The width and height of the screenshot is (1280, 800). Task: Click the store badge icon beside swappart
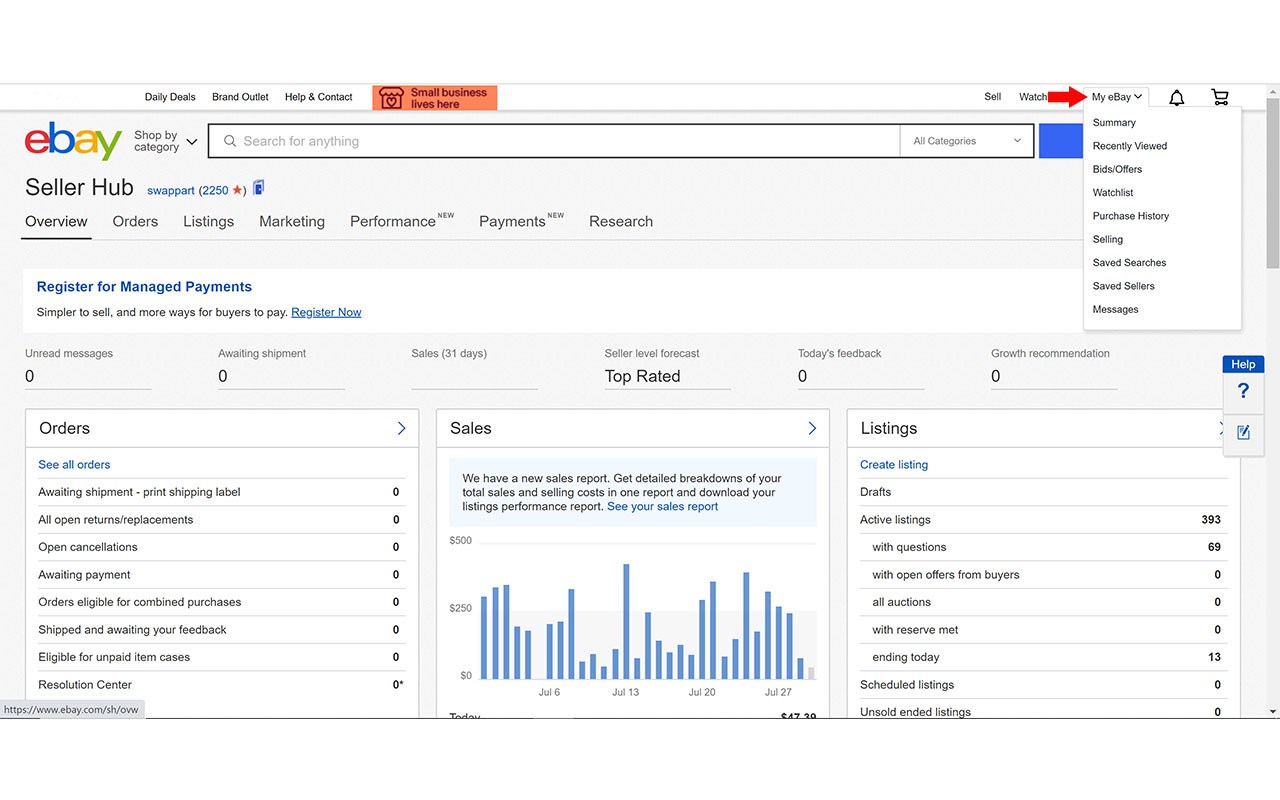click(x=259, y=188)
